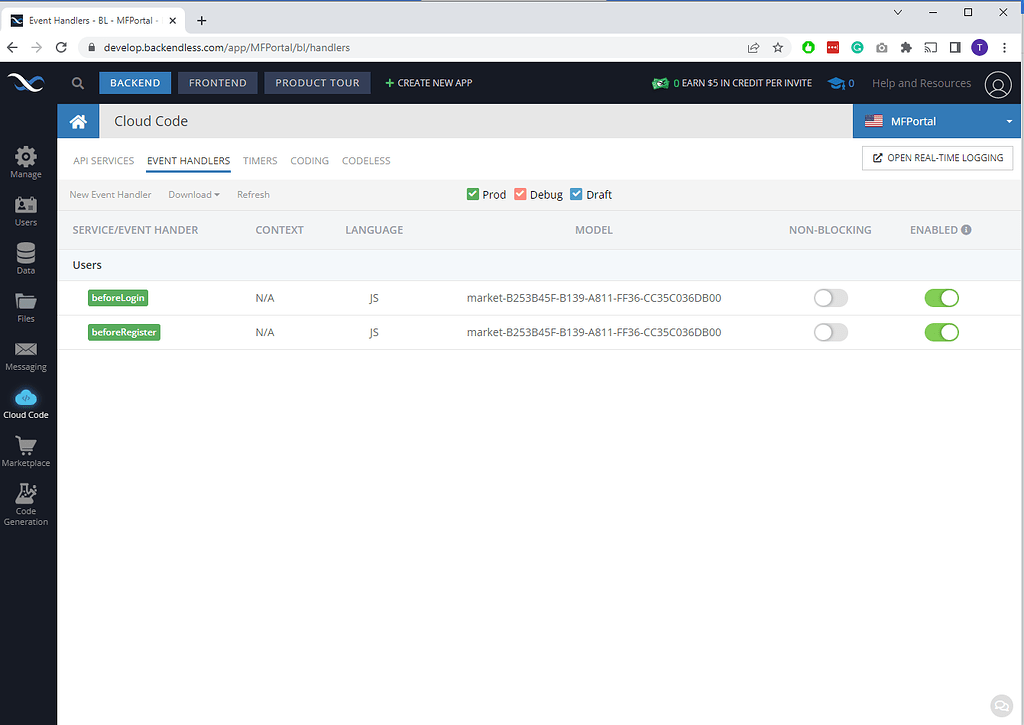This screenshot has width=1024, height=725.
Task: Open the Messaging panel from sidebar
Action: click(26, 352)
